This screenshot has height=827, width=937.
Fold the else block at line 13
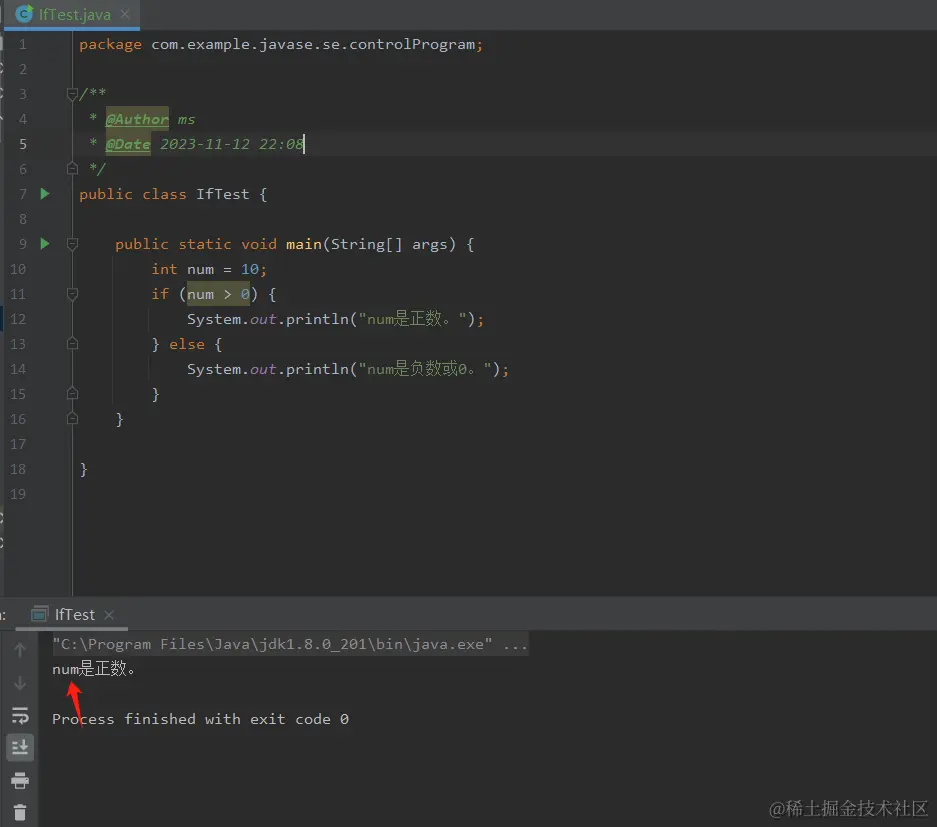coord(72,344)
